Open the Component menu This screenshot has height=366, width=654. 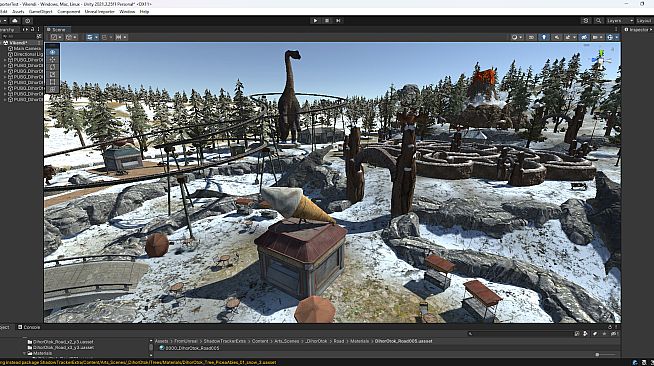click(68, 12)
